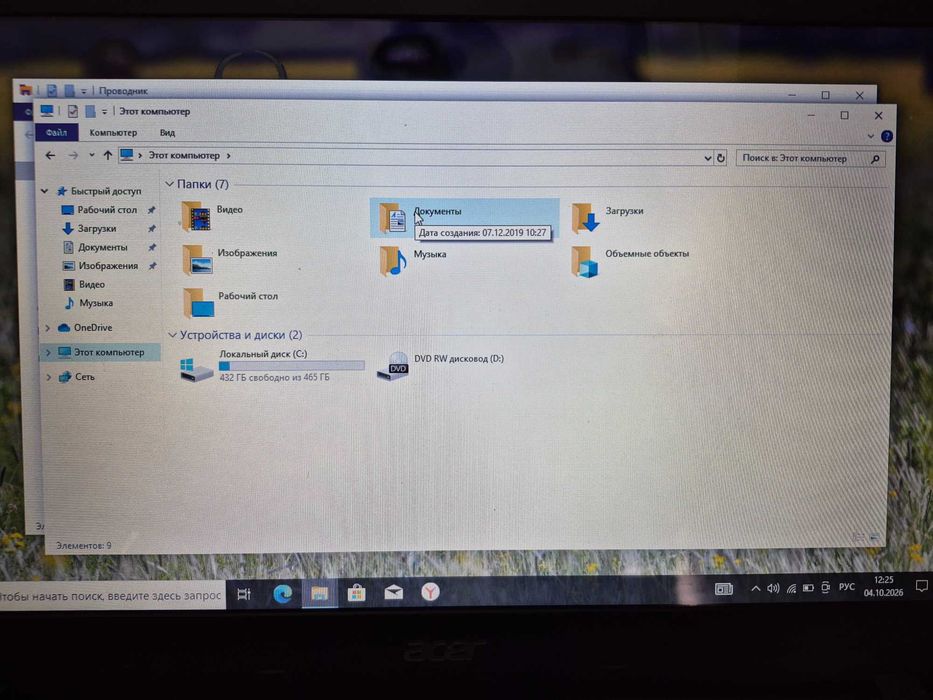
Task: Launch Microsoft Edge from taskbar
Action: click(x=282, y=593)
